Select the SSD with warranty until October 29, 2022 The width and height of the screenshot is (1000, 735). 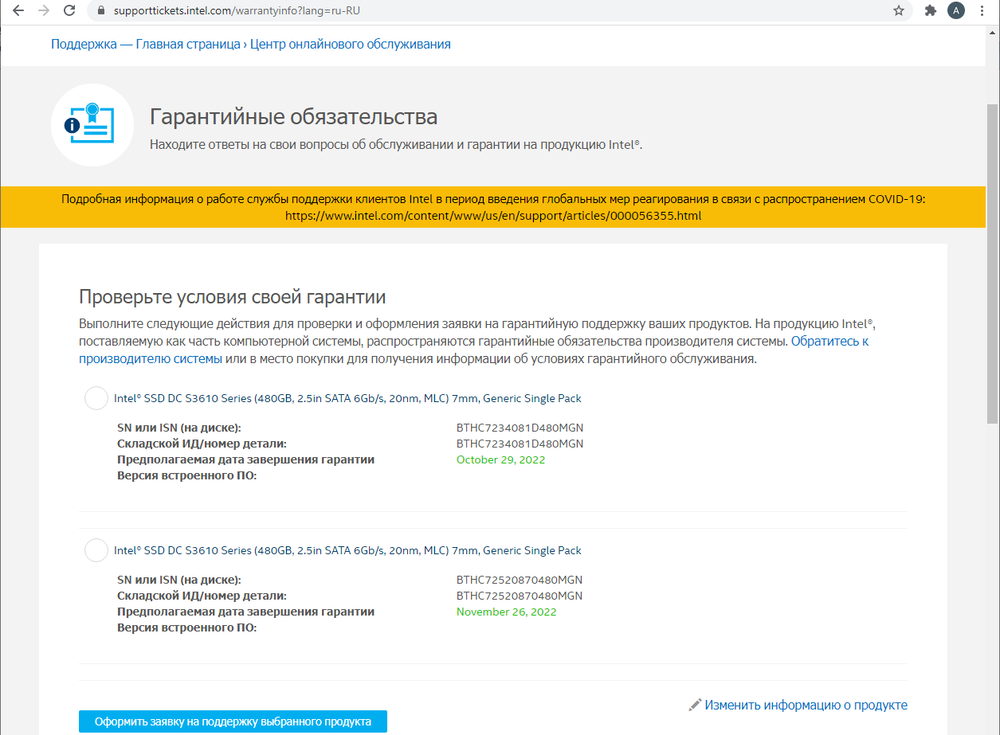point(96,398)
